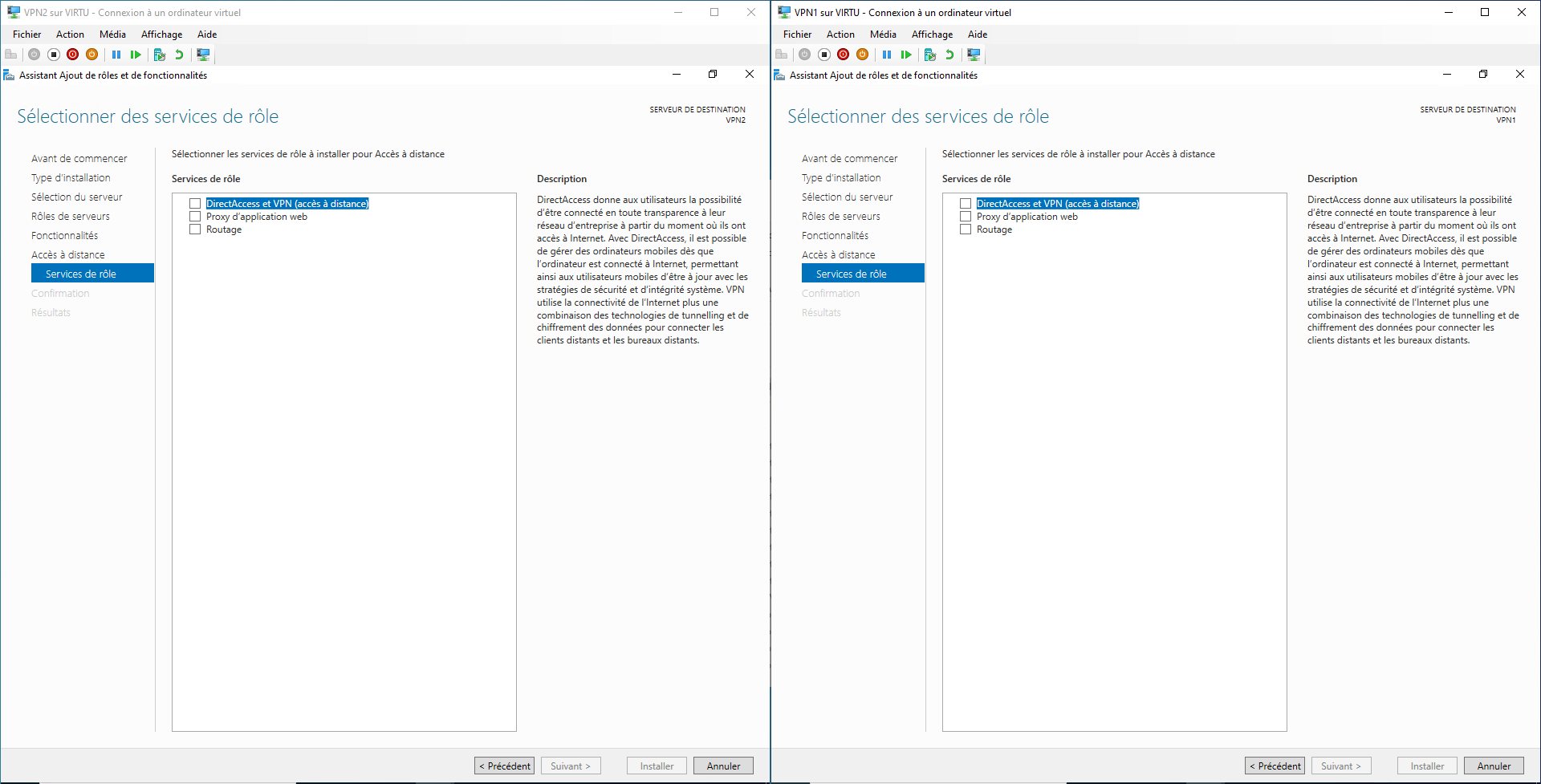Click Annuler button in VPN1 wizard

[1494, 766]
